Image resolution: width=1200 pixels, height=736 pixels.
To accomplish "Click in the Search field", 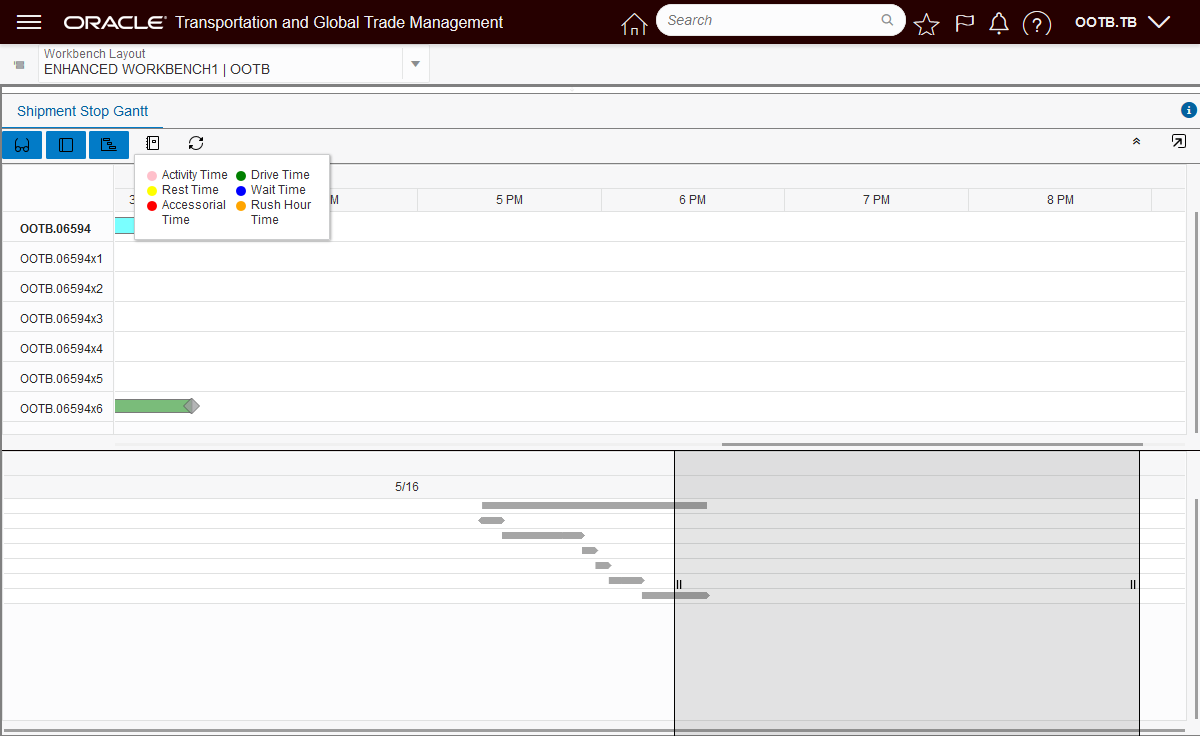I will click(x=772, y=20).
